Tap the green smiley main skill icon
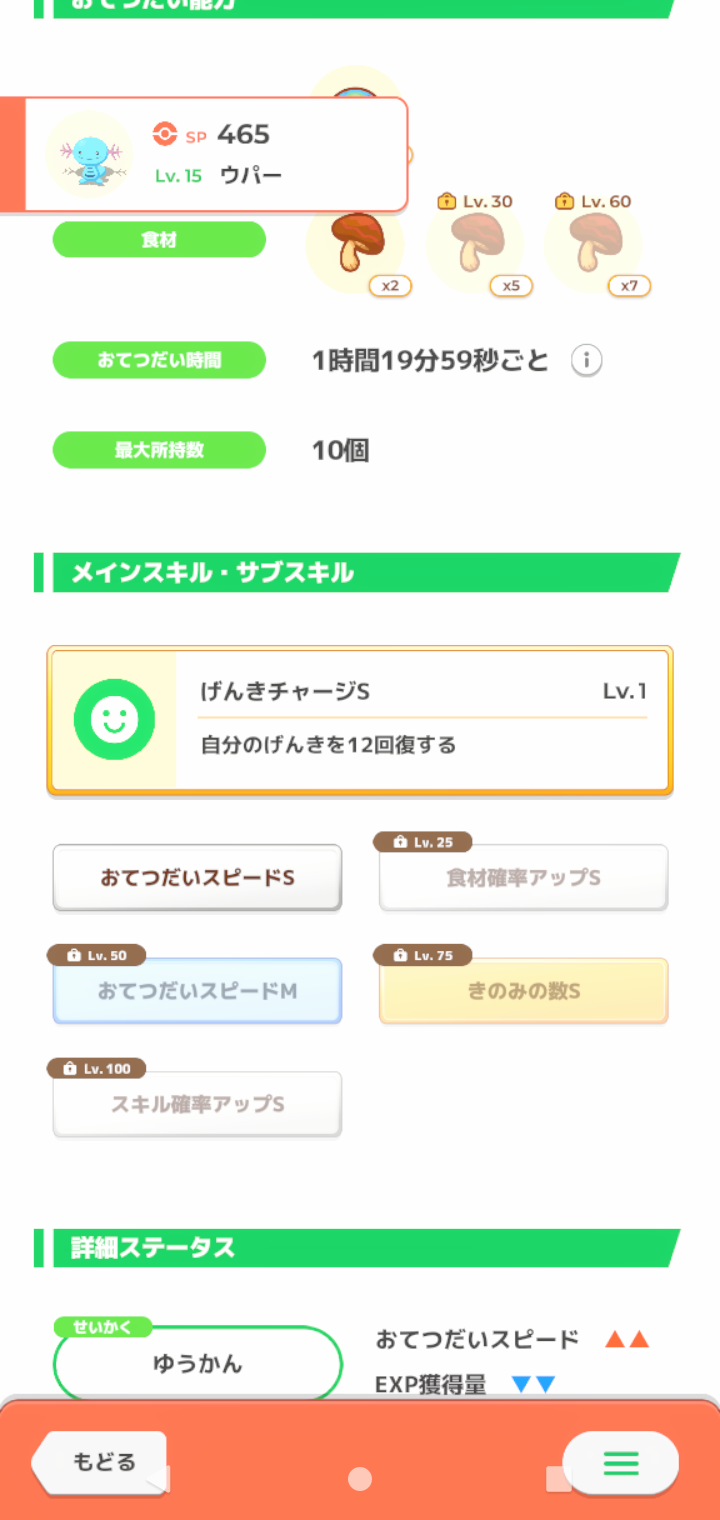The width and height of the screenshot is (720, 1520). [x=113, y=719]
